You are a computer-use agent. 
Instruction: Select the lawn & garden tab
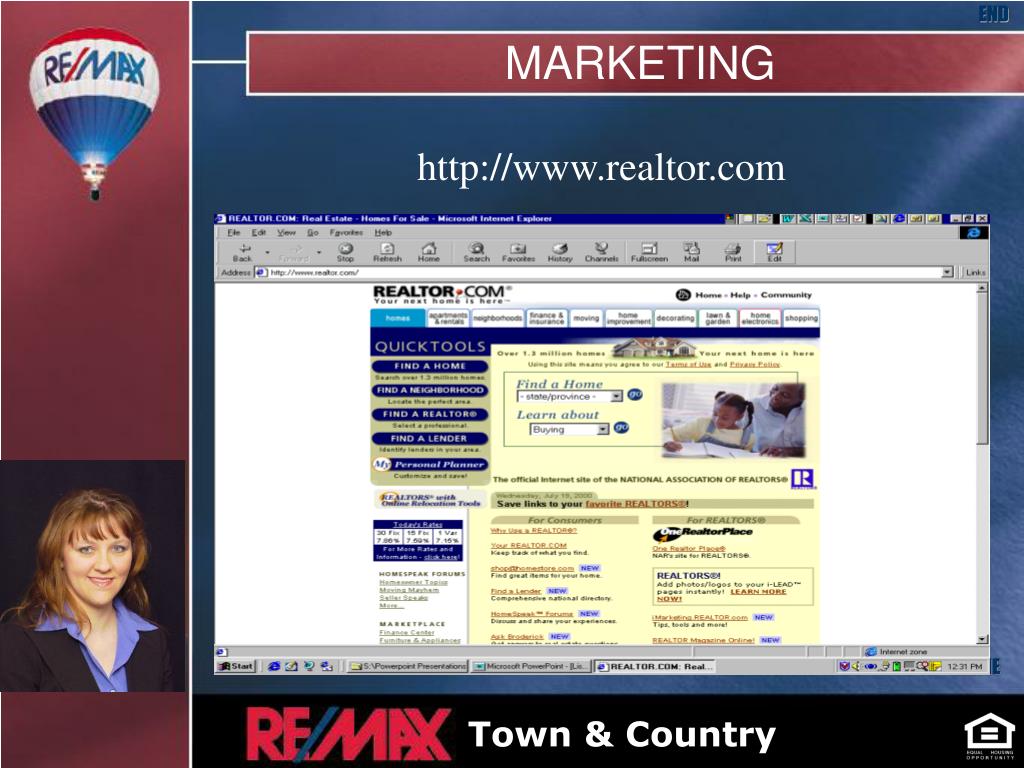[x=718, y=318]
